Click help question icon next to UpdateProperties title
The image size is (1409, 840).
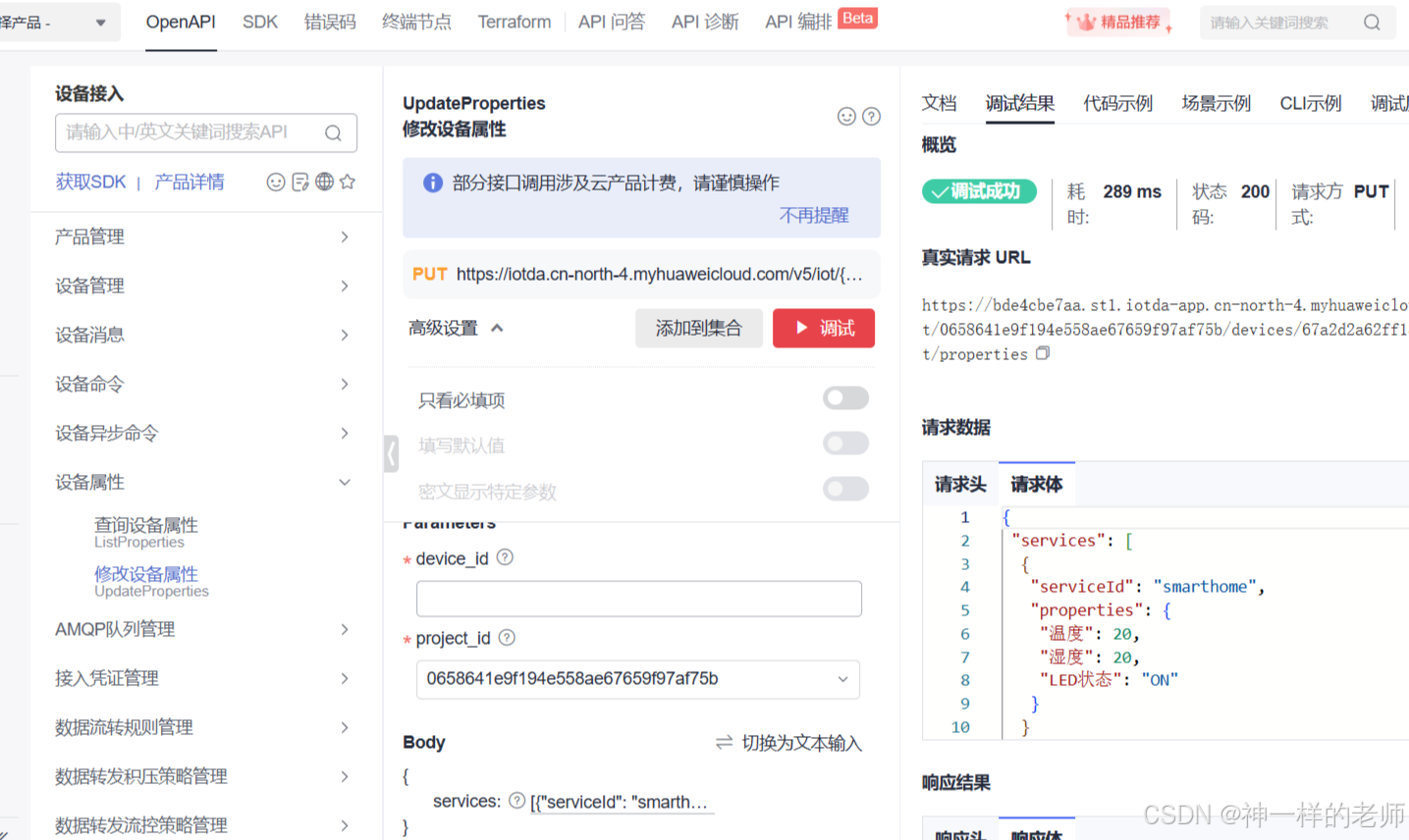pyautogui.click(x=871, y=117)
